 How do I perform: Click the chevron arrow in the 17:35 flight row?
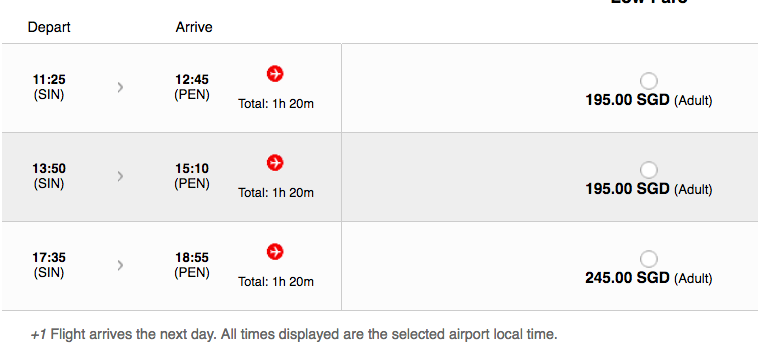click(x=120, y=265)
